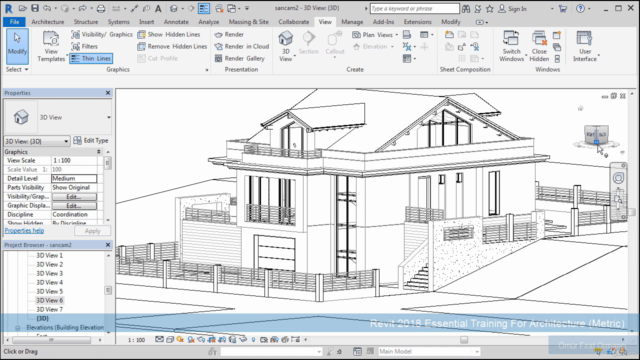640x360 pixels.
Task: Open View Templates tool
Action: 51,46
